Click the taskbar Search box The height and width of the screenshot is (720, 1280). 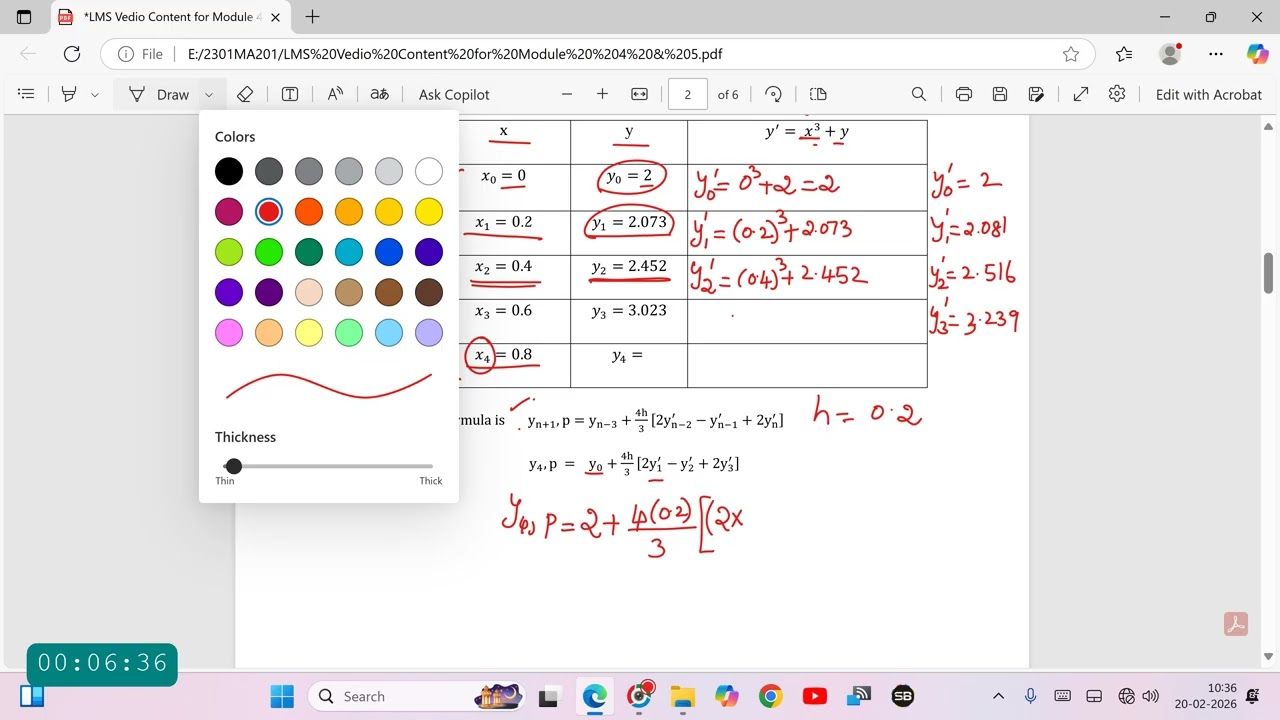(x=414, y=696)
